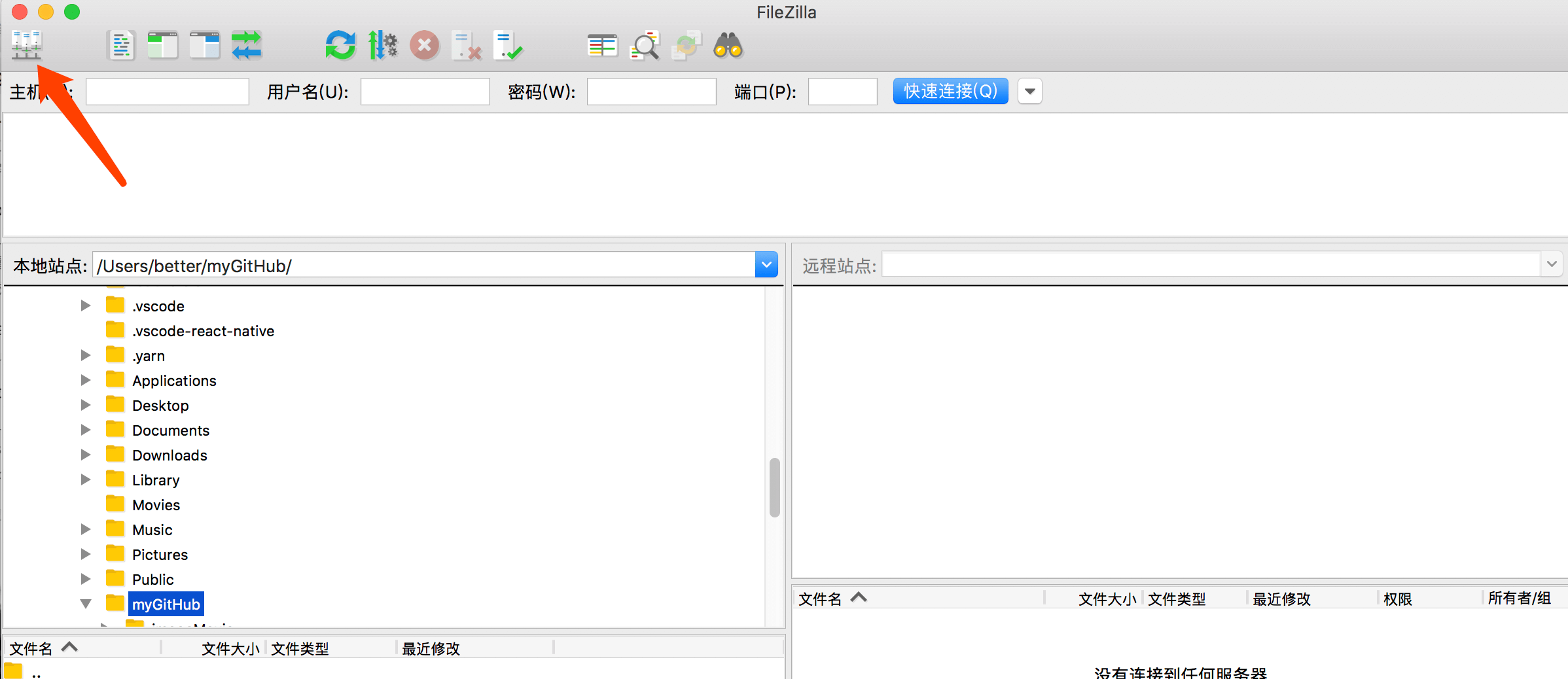
Task: Focus the 端口(P) port field
Action: (843, 92)
